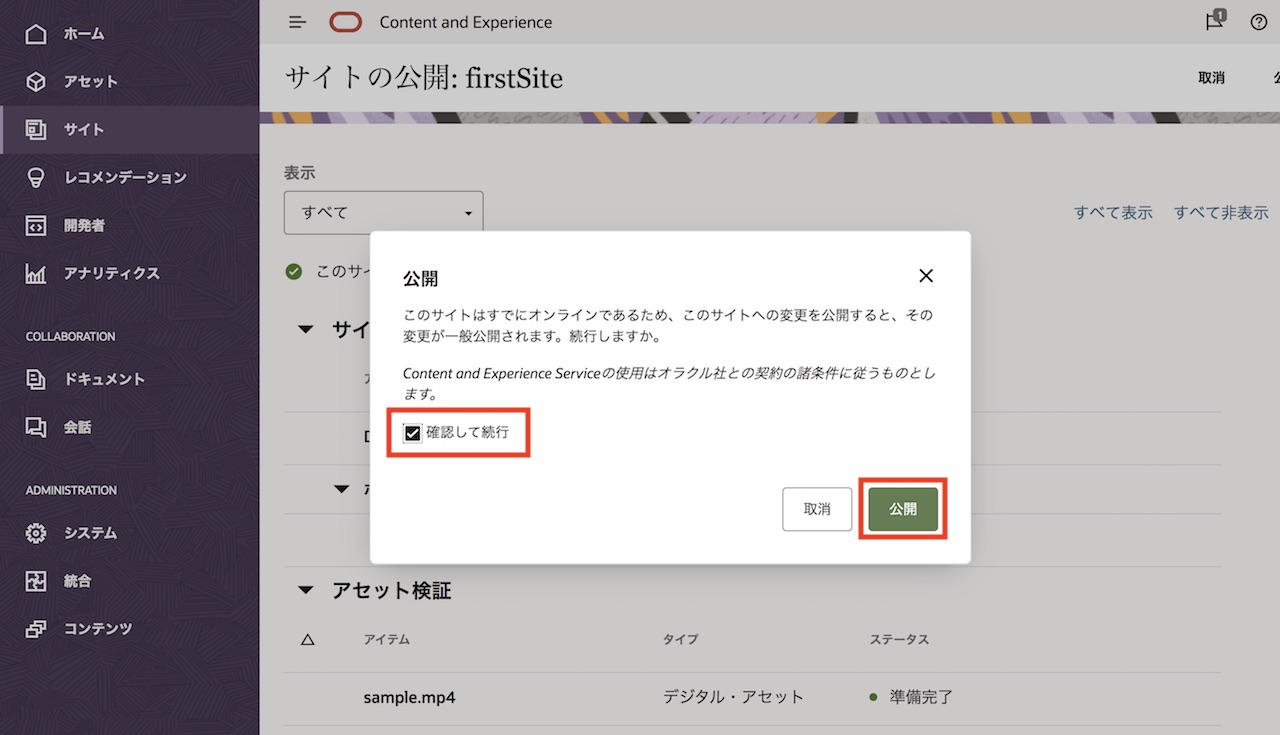This screenshot has height=735, width=1280.
Task: Open the ホーム section in sidebar
Action: 83,33
